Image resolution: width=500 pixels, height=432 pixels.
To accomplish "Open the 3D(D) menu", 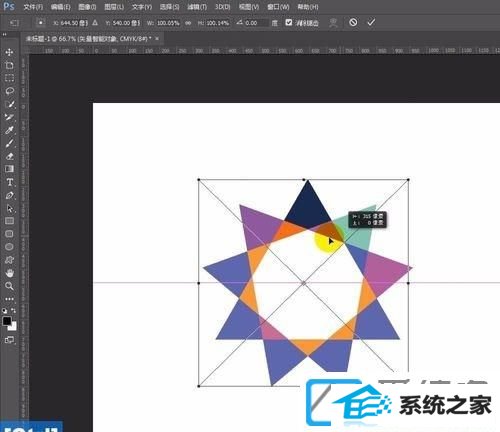I will click(x=222, y=7).
